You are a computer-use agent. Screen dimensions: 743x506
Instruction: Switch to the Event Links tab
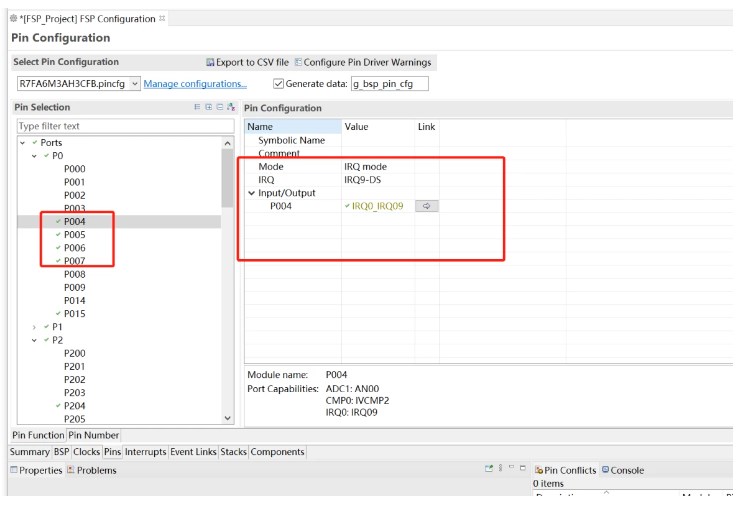coord(193,452)
